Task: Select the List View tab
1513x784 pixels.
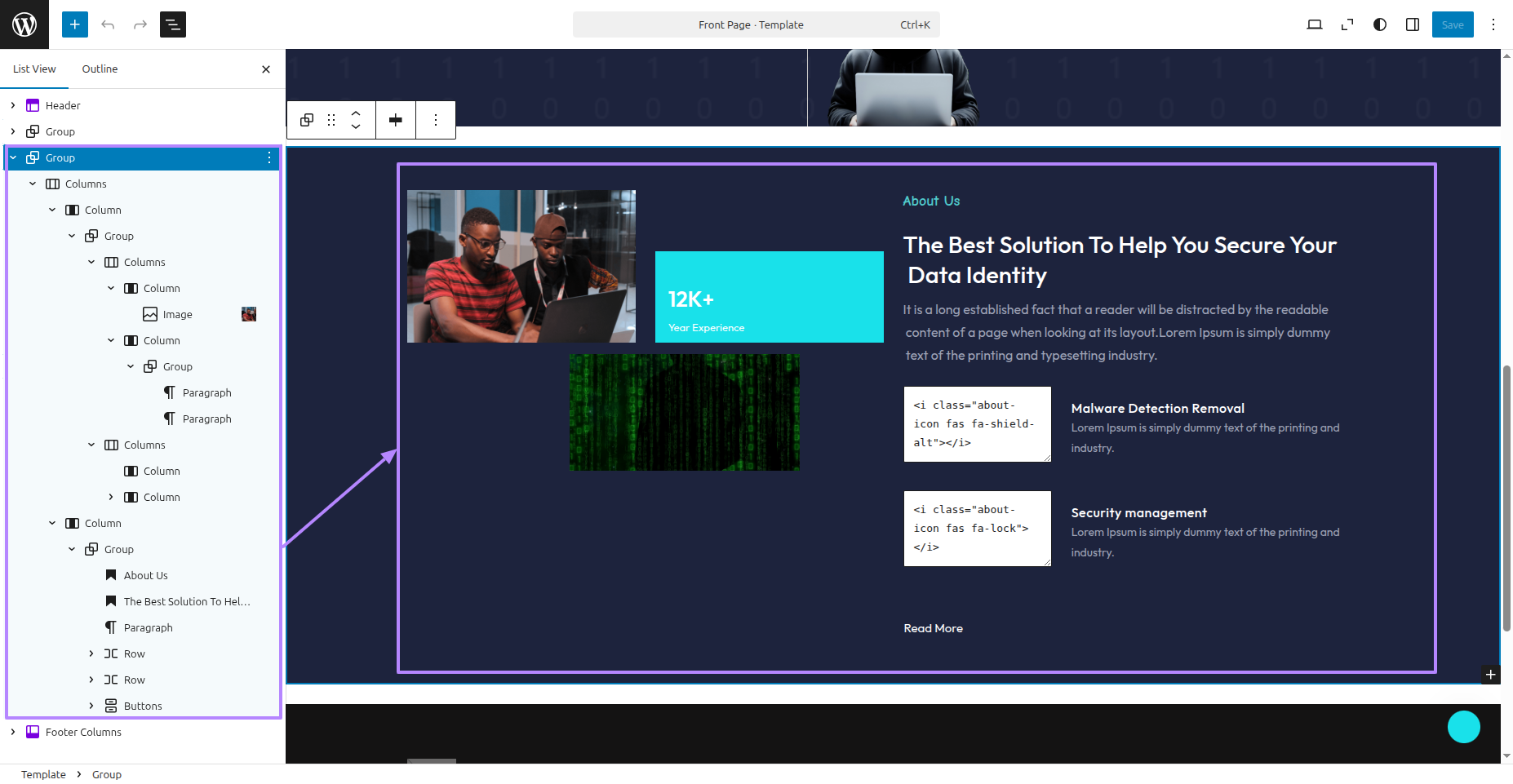Action: (34, 69)
